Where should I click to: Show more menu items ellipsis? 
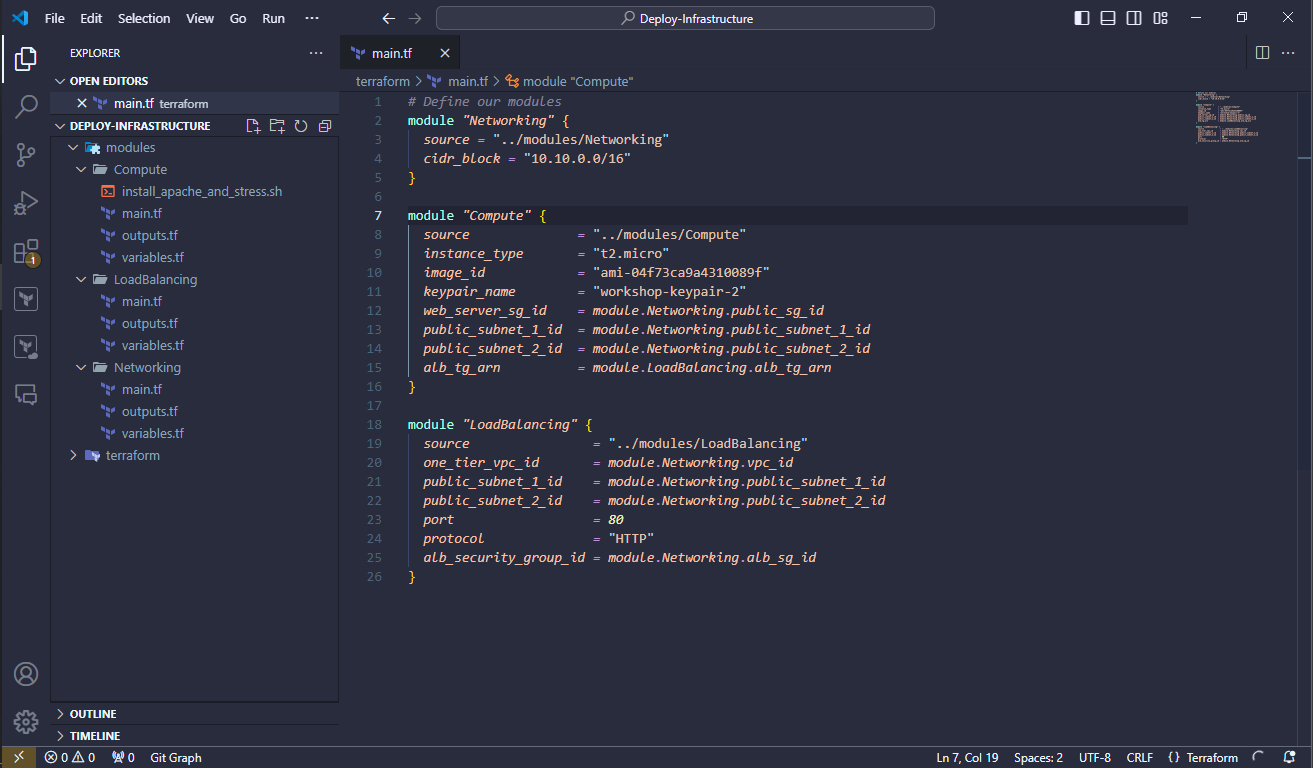[312, 18]
